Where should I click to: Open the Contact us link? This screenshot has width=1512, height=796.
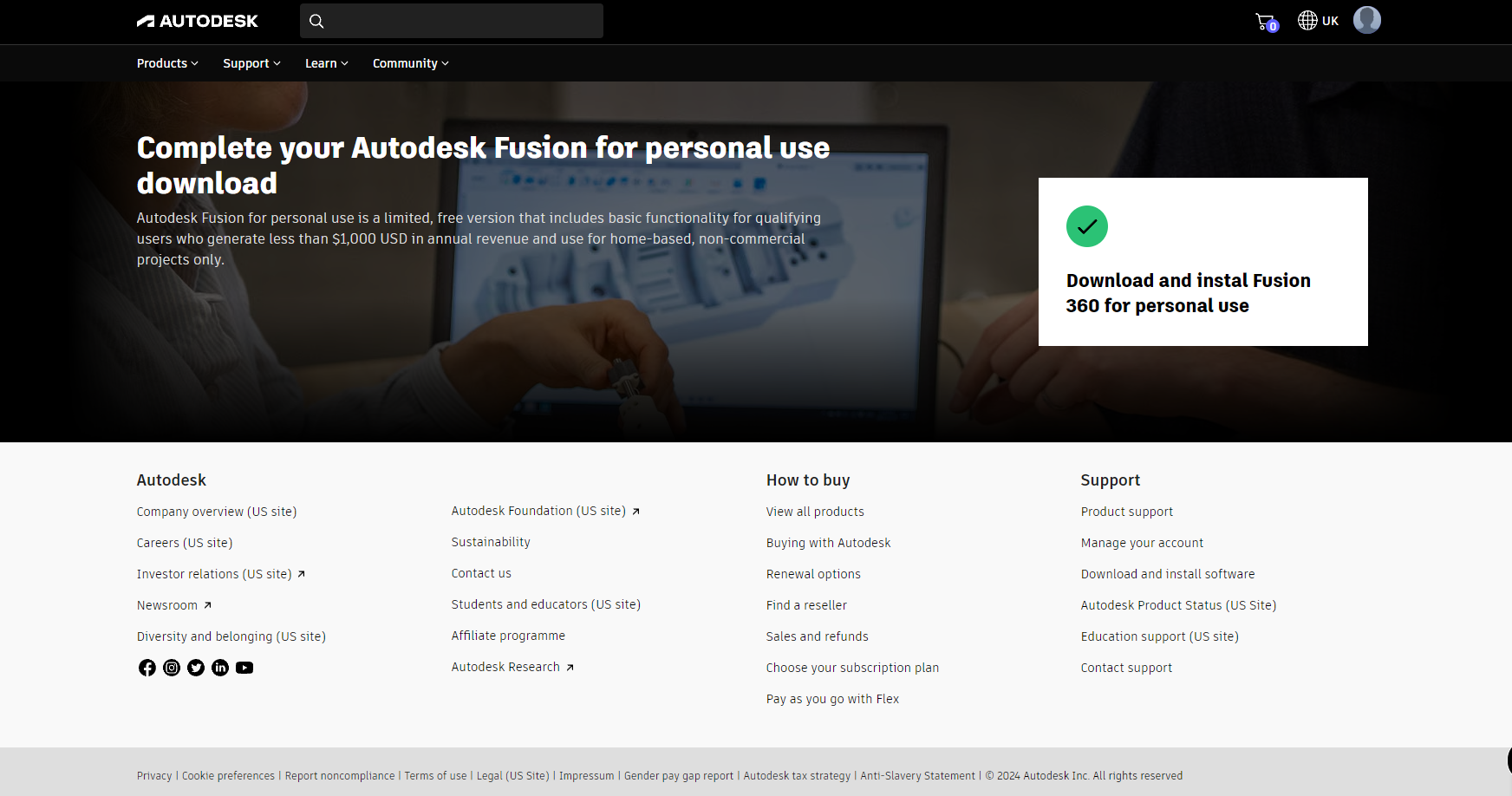tap(481, 573)
